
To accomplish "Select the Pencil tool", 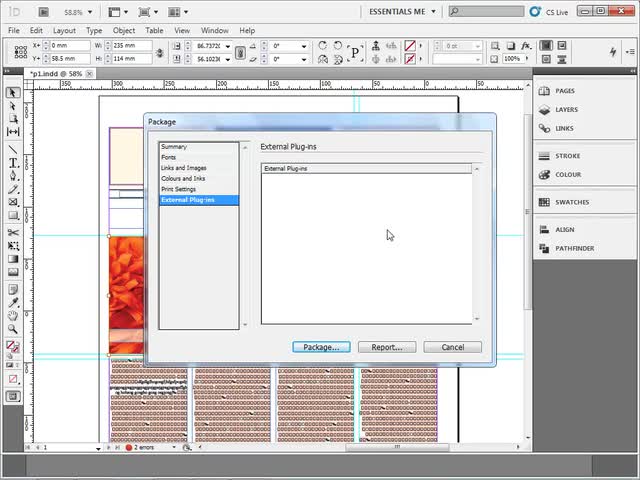I will (x=13, y=189).
